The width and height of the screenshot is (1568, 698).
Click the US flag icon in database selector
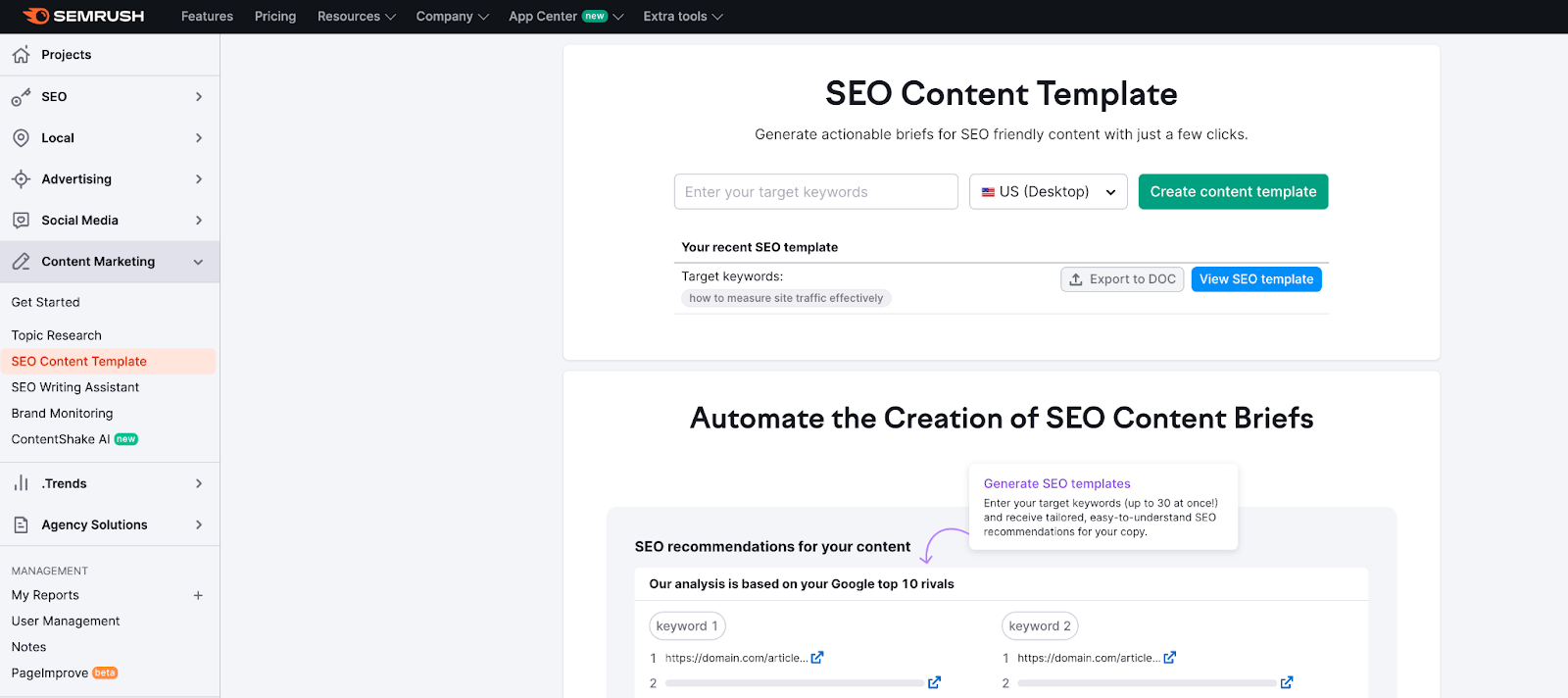(988, 192)
